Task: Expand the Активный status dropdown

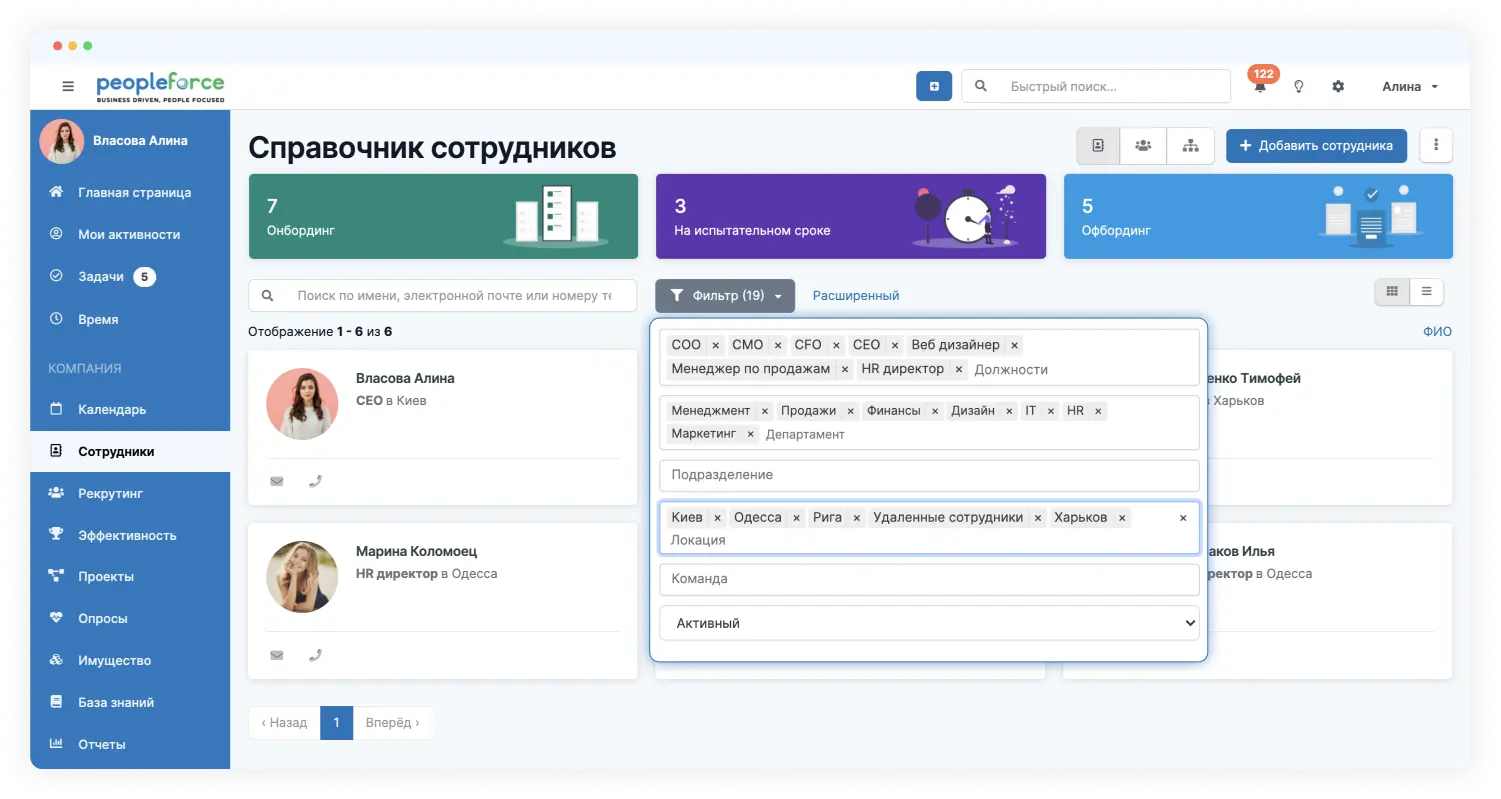Action: pyautogui.click(x=928, y=623)
